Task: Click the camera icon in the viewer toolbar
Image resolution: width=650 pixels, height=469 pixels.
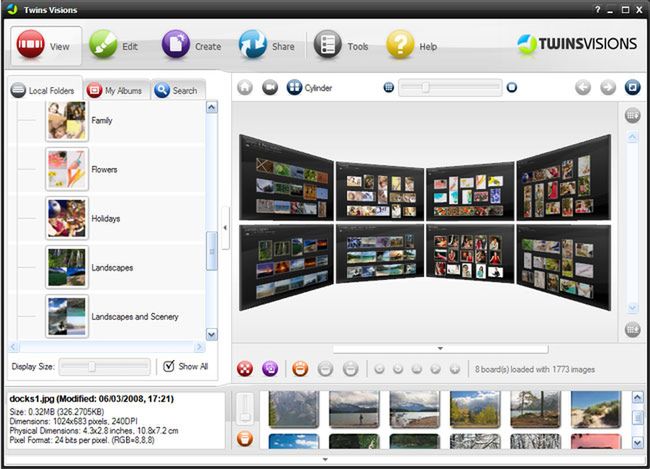Action: pos(270,87)
